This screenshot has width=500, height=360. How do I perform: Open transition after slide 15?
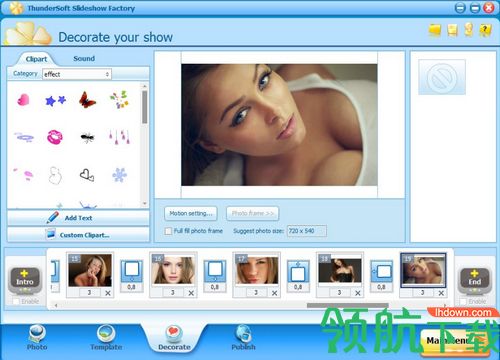coord(131,271)
